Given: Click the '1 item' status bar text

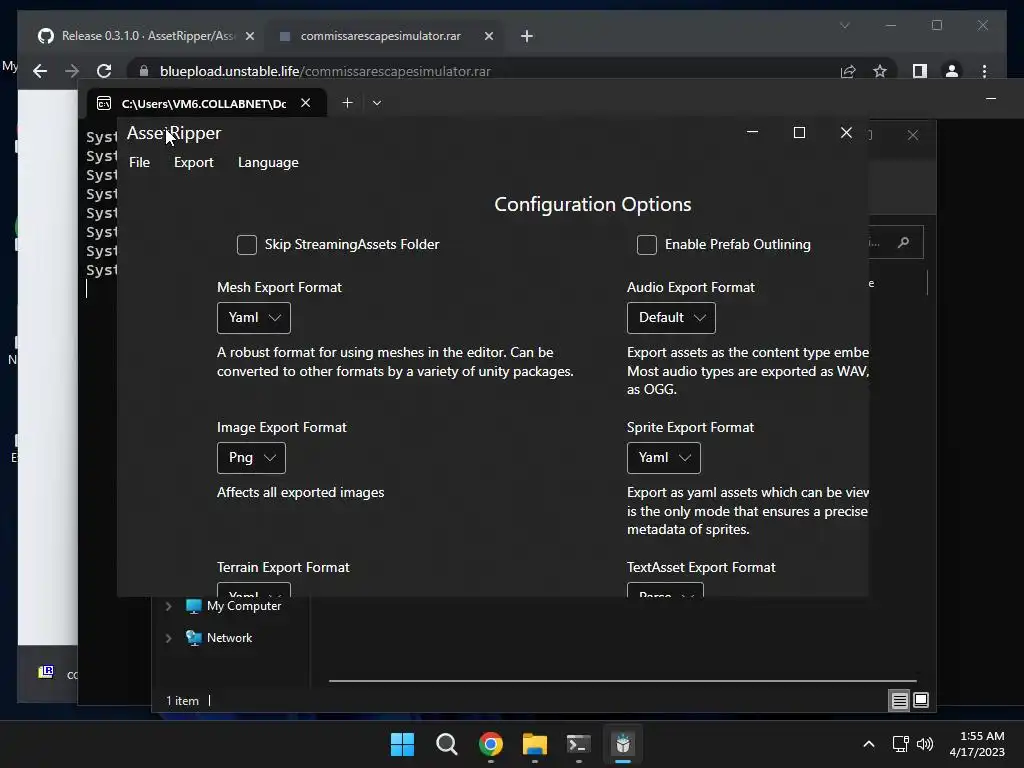Looking at the screenshot, I should click(x=182, y=701).
